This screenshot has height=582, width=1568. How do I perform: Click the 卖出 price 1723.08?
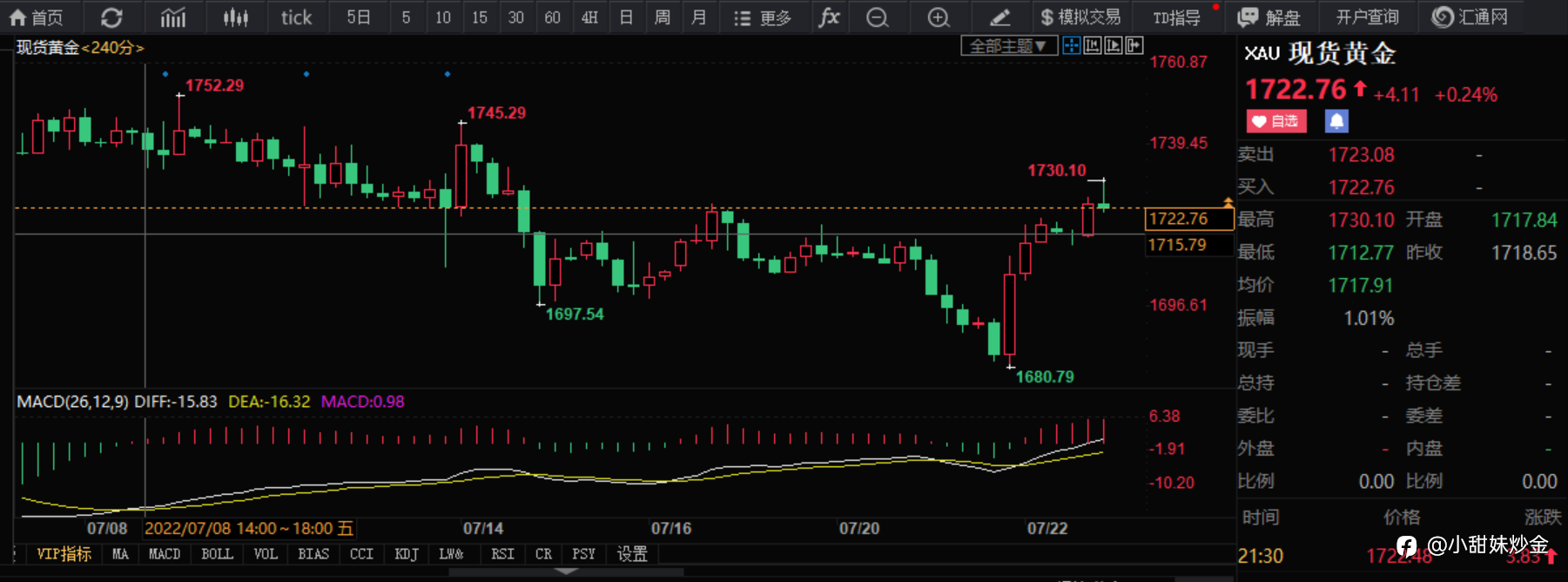[x=1361, y=155]
